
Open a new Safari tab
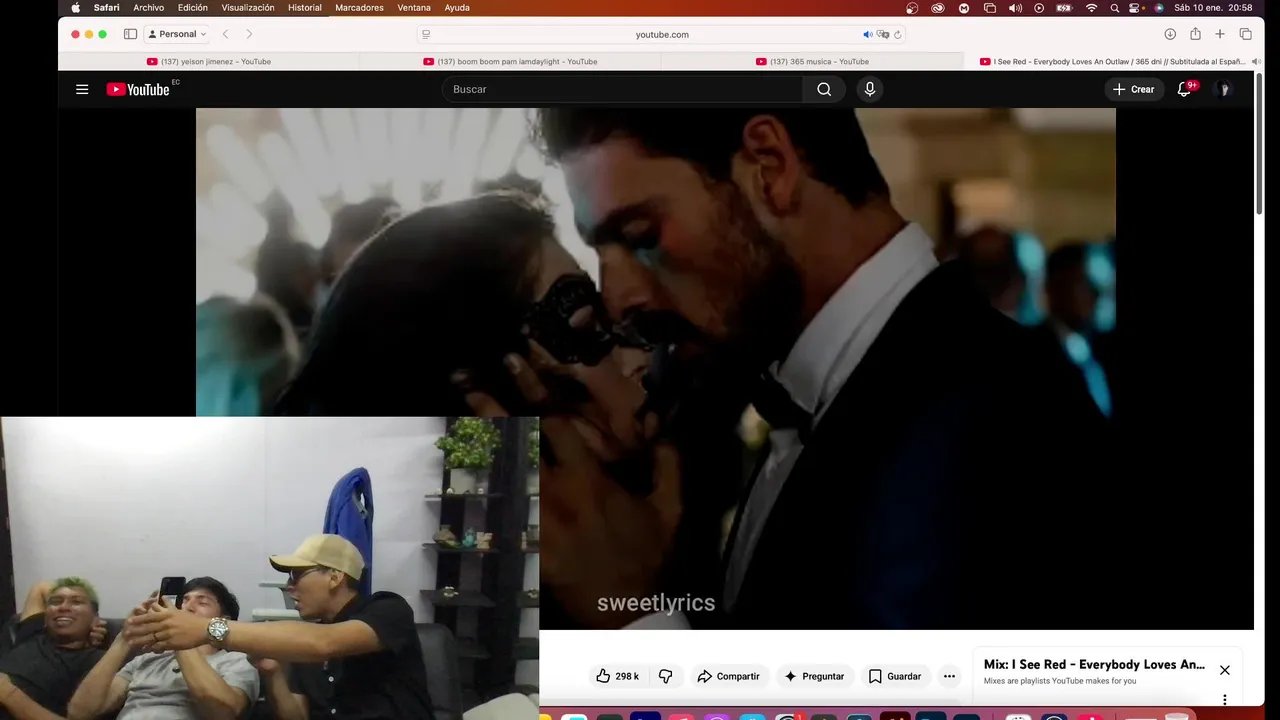1220,34
